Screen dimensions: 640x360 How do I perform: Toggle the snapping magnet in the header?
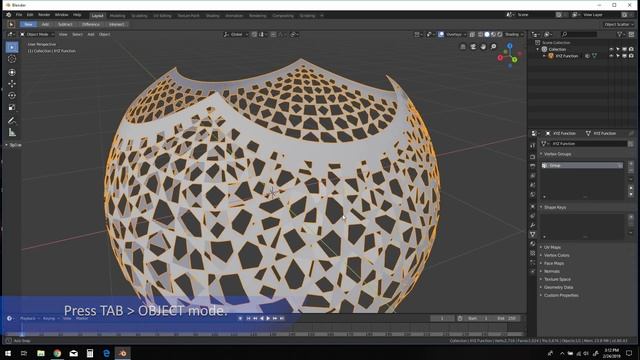click(254, 34)
